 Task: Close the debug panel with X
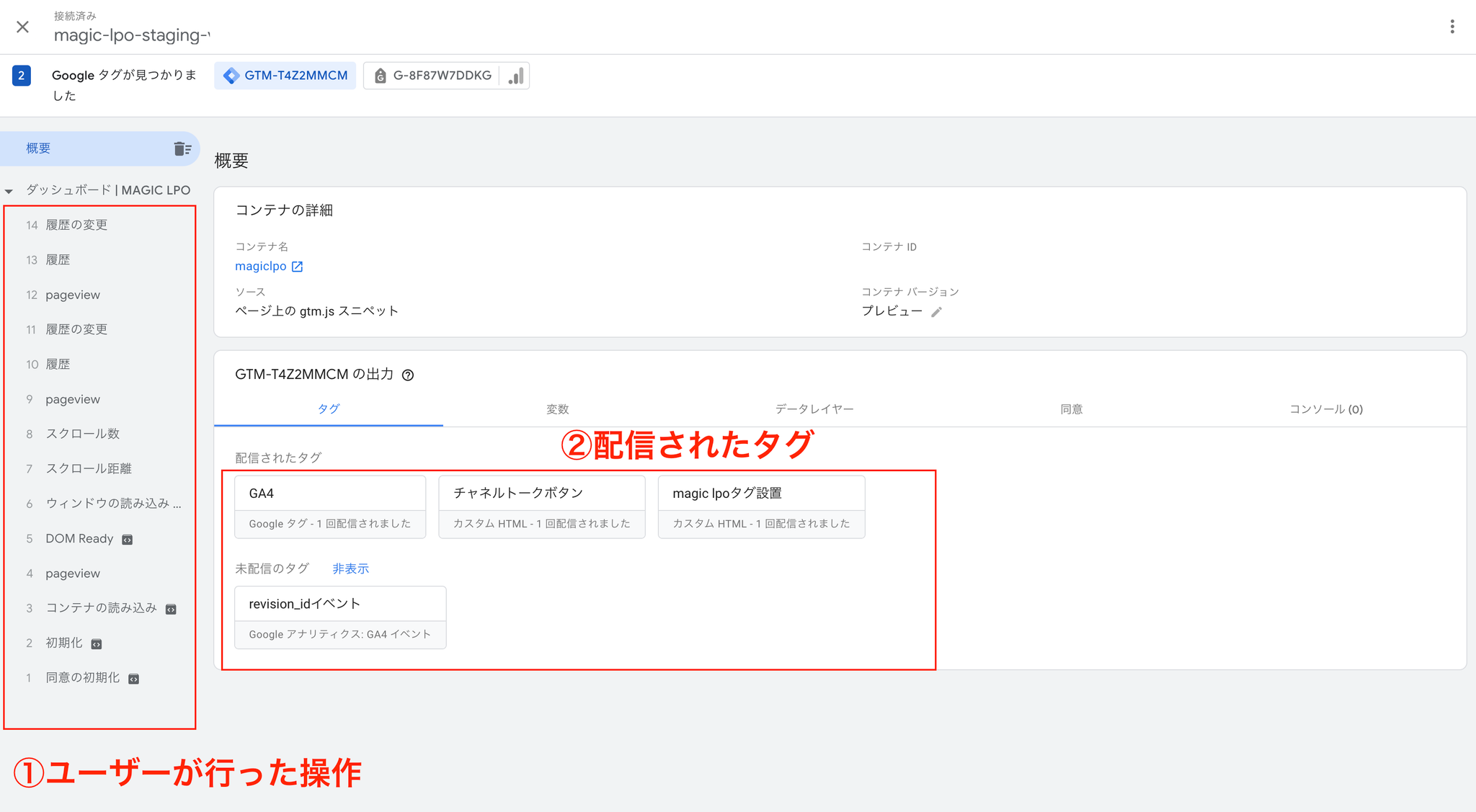click(x=23, y=27)
